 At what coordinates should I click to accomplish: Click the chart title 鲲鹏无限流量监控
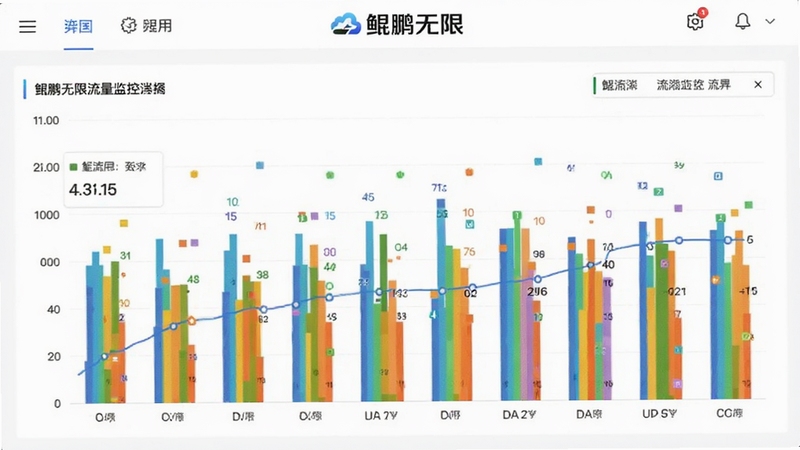tap(99, 89)
